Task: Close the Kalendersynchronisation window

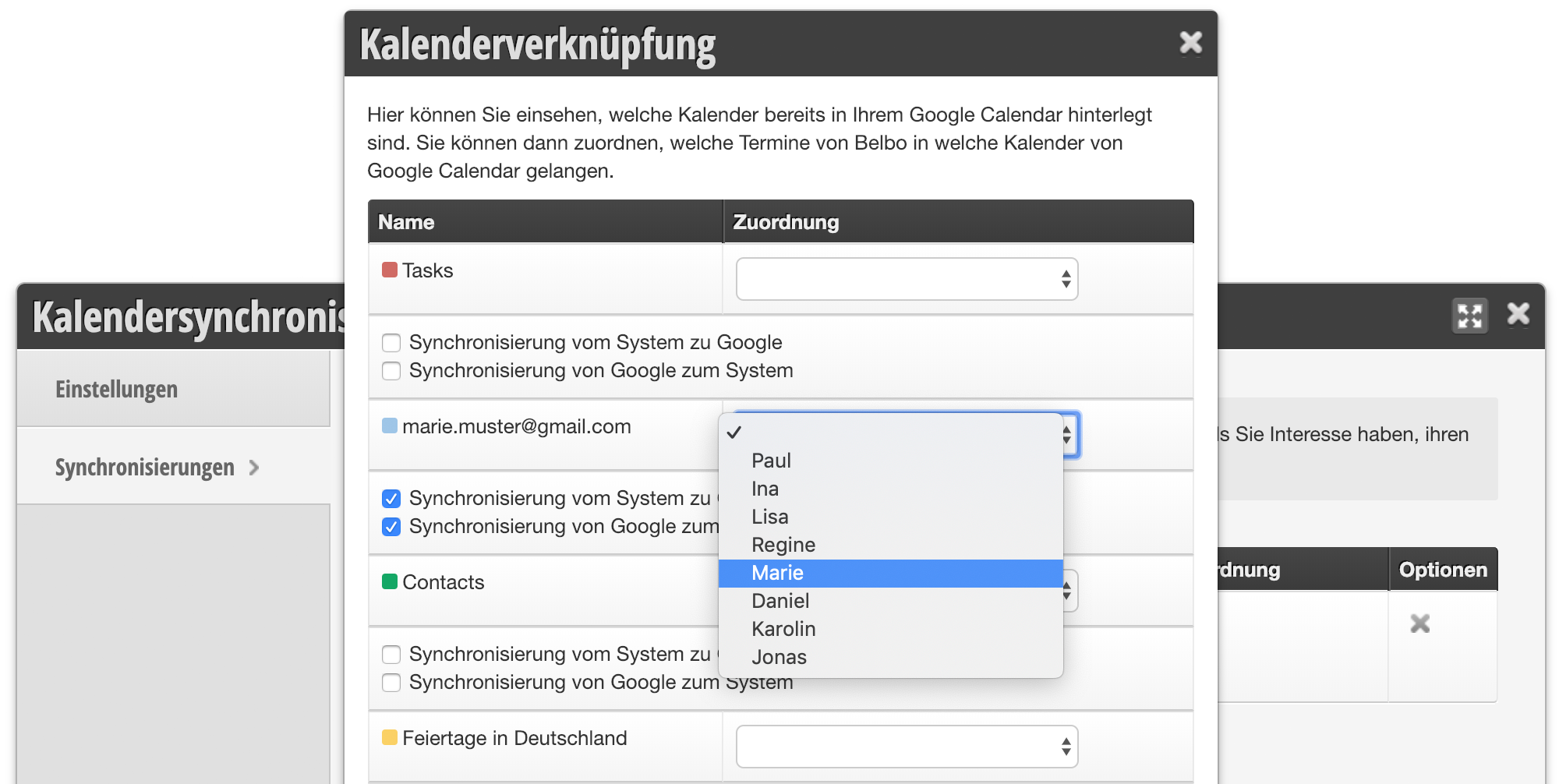Action: coord(1518,314)
